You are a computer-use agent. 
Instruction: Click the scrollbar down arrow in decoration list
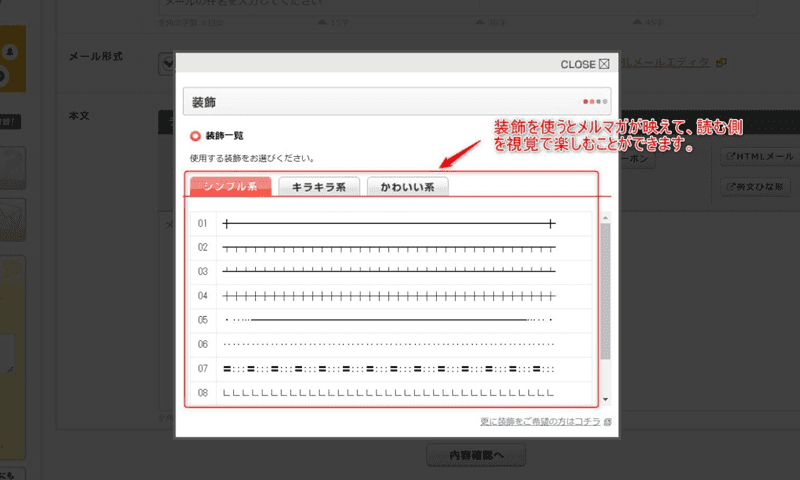tap(606, 399)
